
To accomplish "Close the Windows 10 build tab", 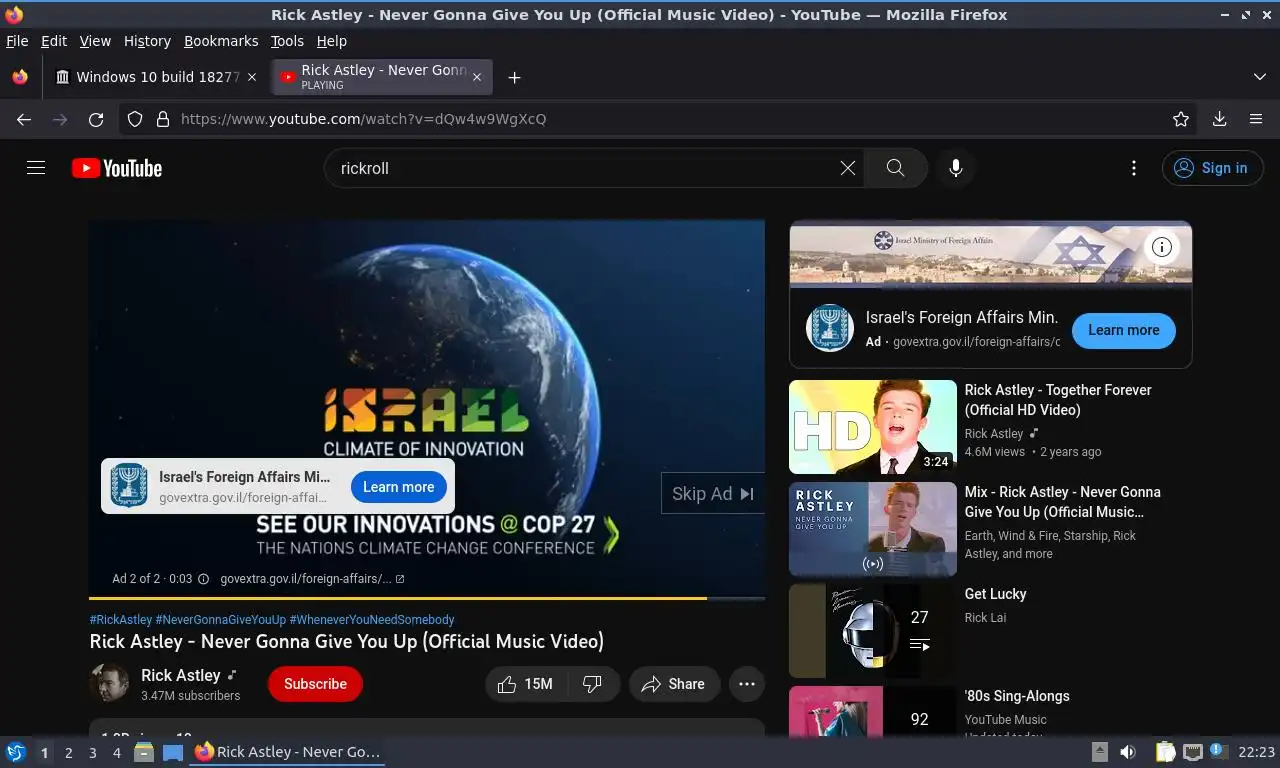I will [x=252, y=77].
